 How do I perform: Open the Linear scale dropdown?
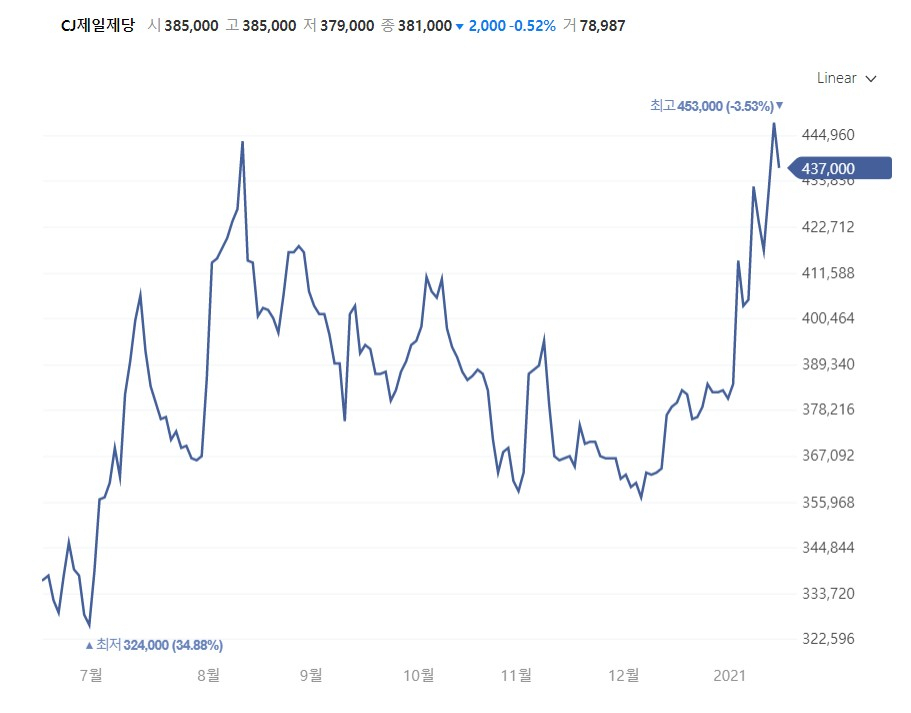click(846, 78)
